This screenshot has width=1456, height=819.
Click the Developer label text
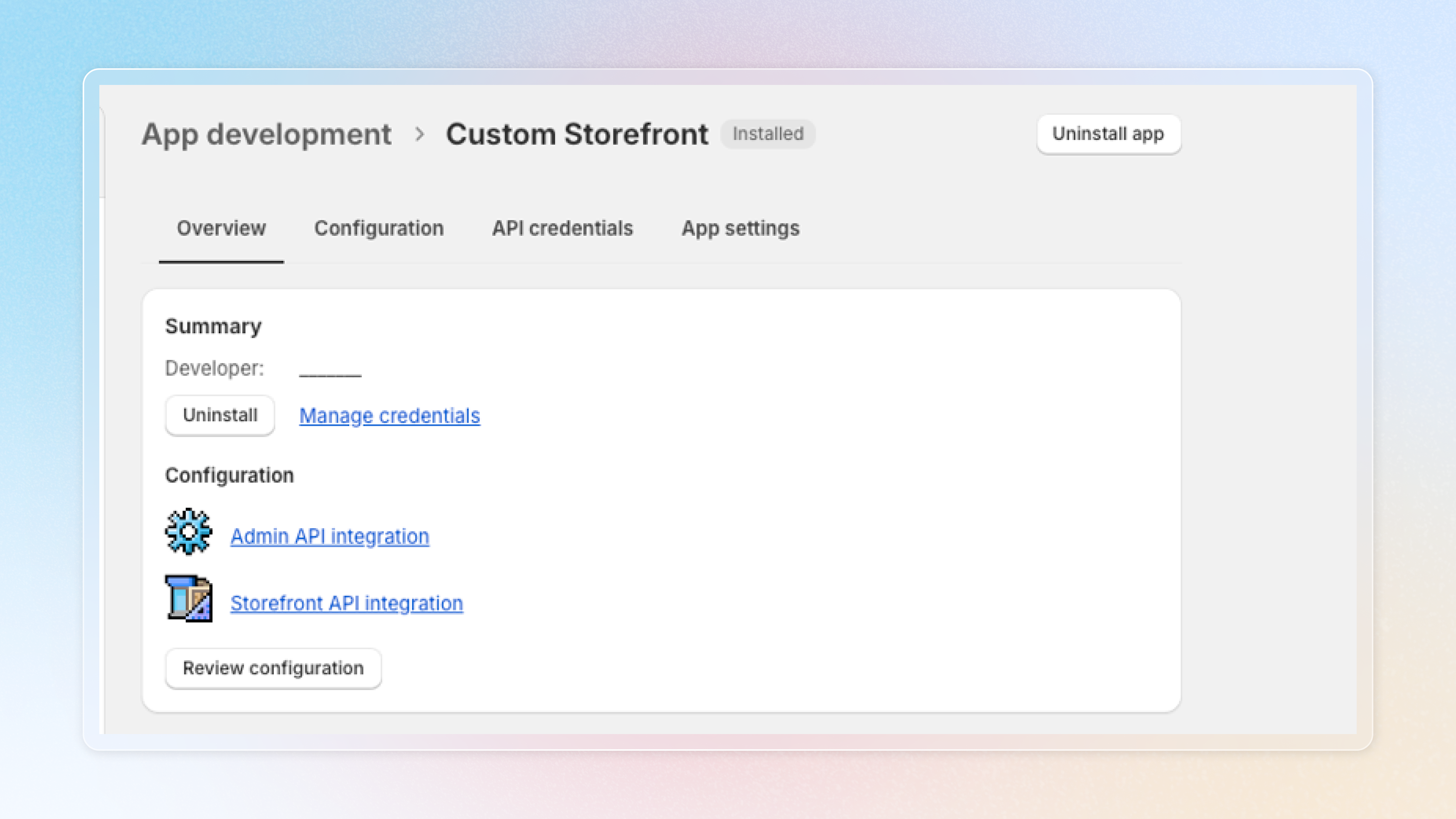214,368
